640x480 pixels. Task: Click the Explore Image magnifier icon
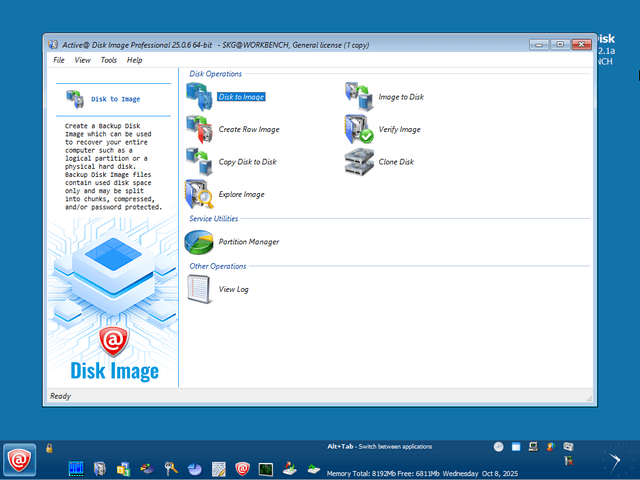(x=199, y=193)
